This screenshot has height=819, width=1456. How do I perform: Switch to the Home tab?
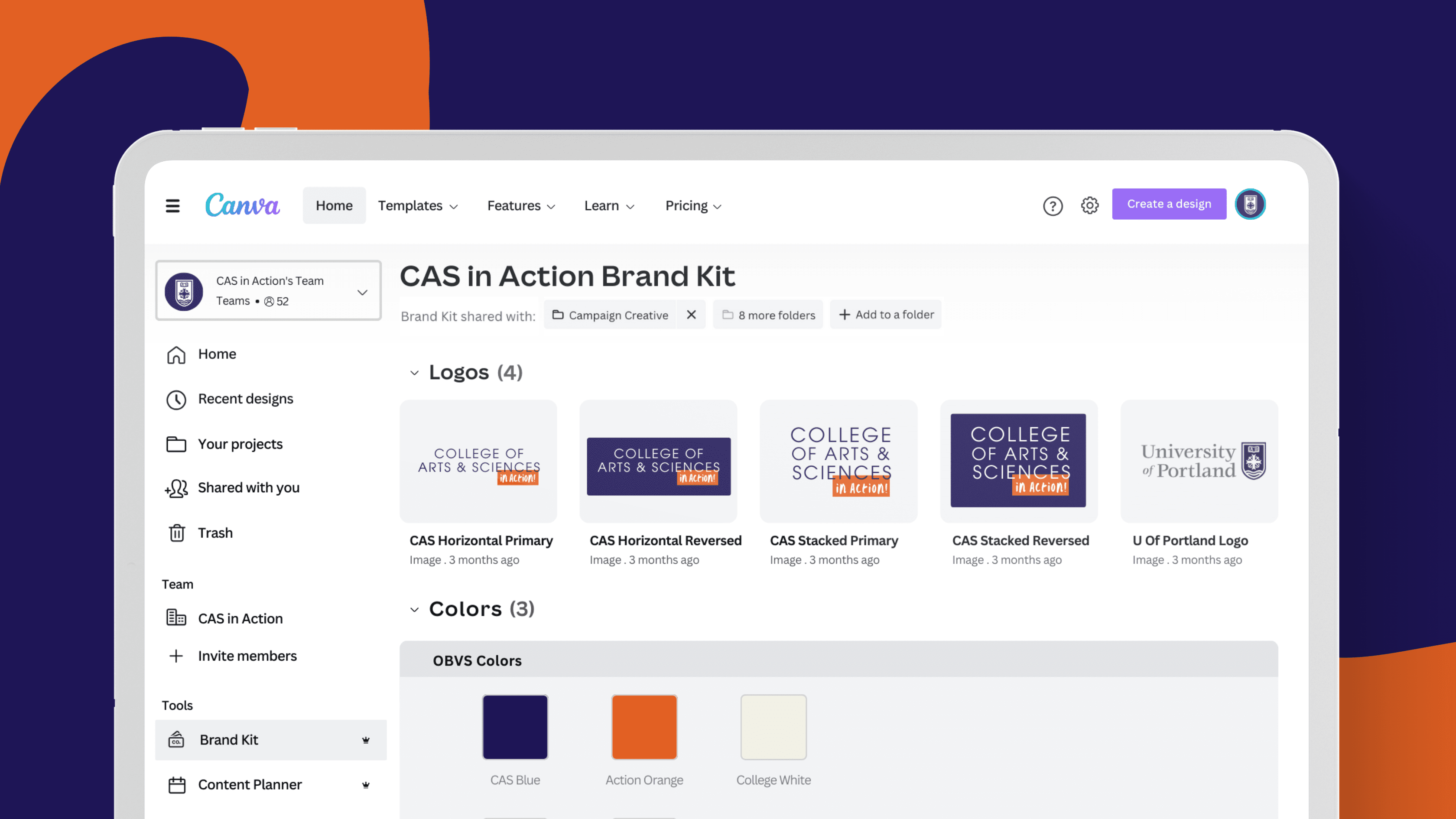pyautogui.click(x=334, y=205)
